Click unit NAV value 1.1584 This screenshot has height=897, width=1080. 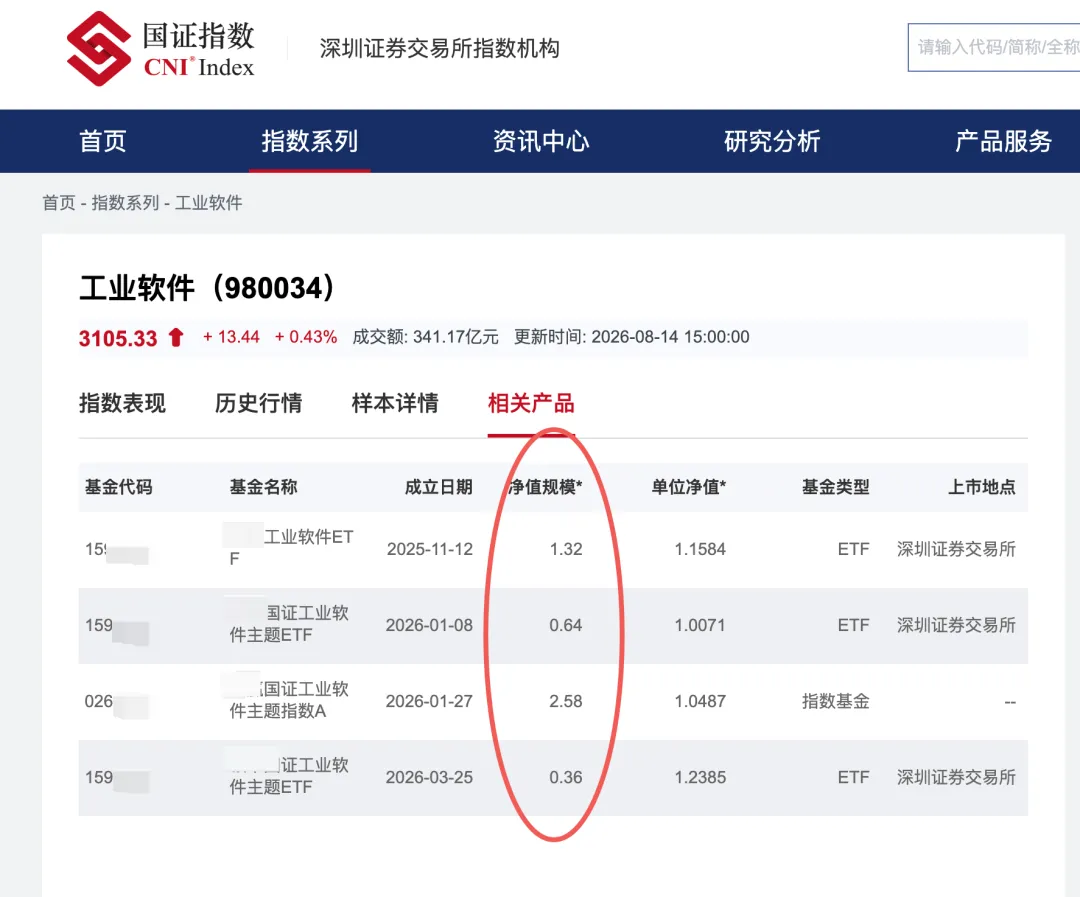700,549
